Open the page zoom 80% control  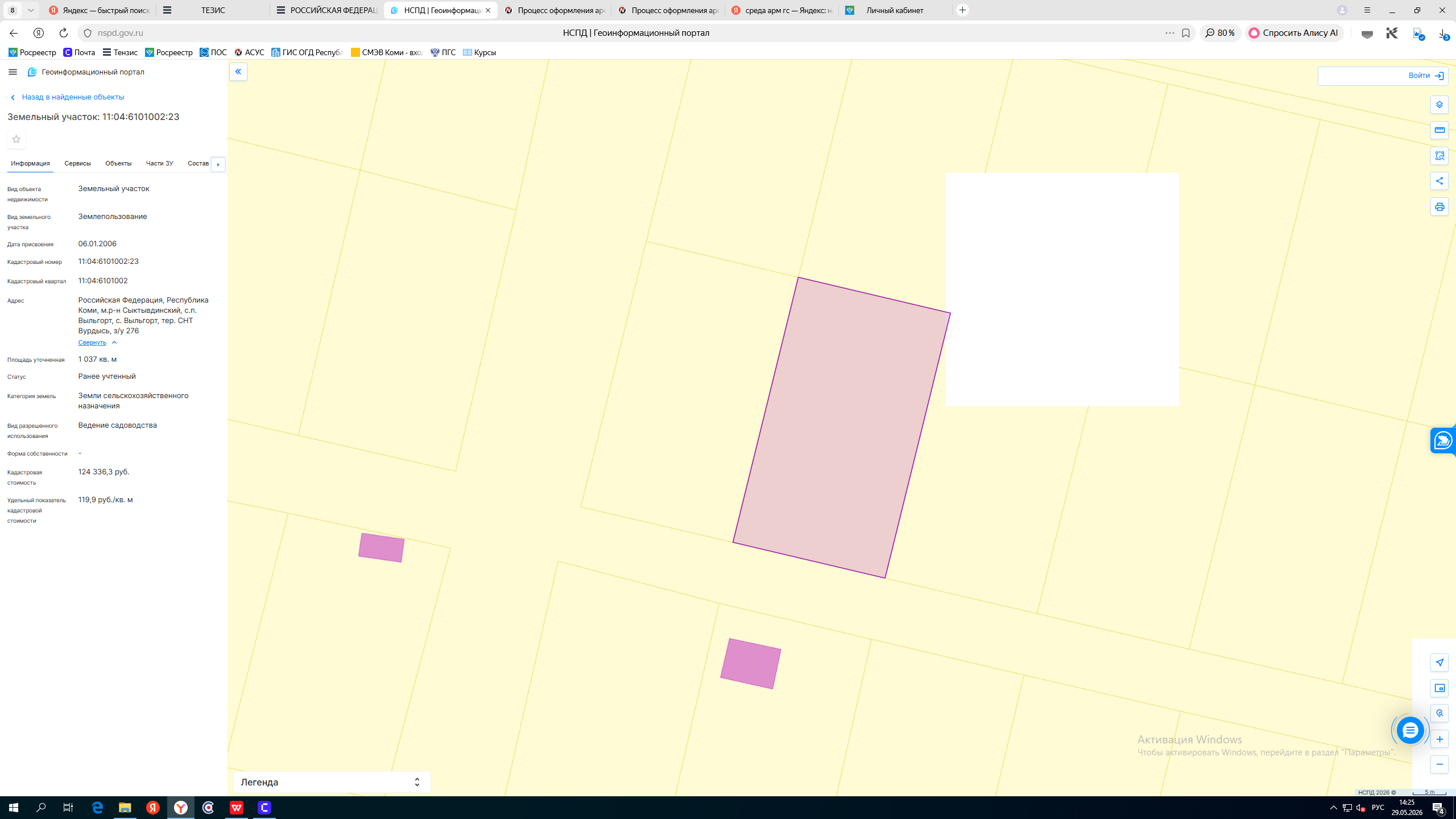click(1220, 33)
